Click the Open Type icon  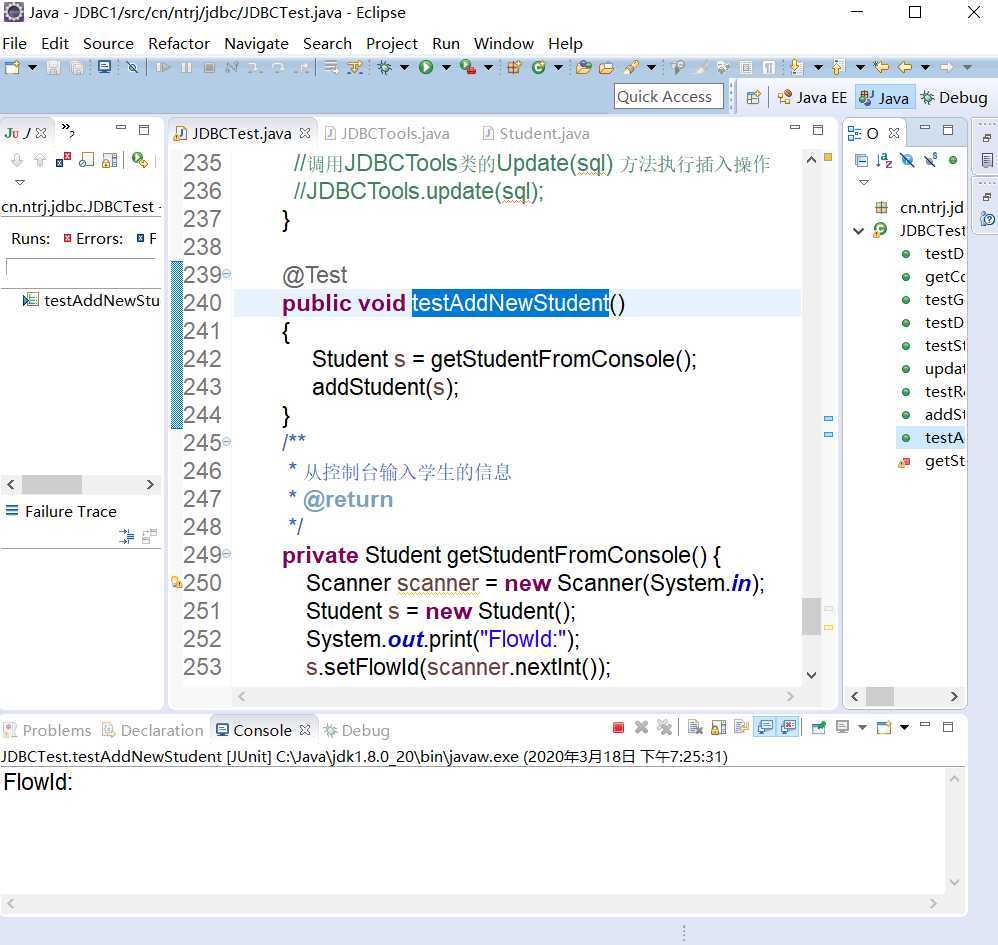(583, 67)
